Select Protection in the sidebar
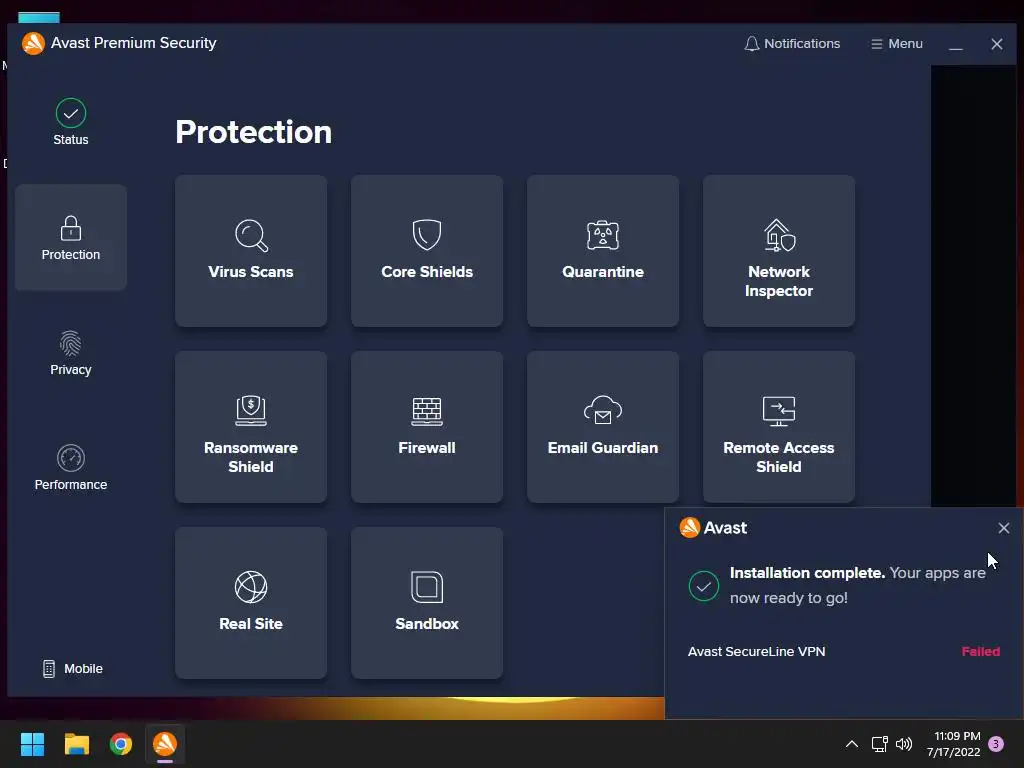1024x768 pixels. pos(71,238)
